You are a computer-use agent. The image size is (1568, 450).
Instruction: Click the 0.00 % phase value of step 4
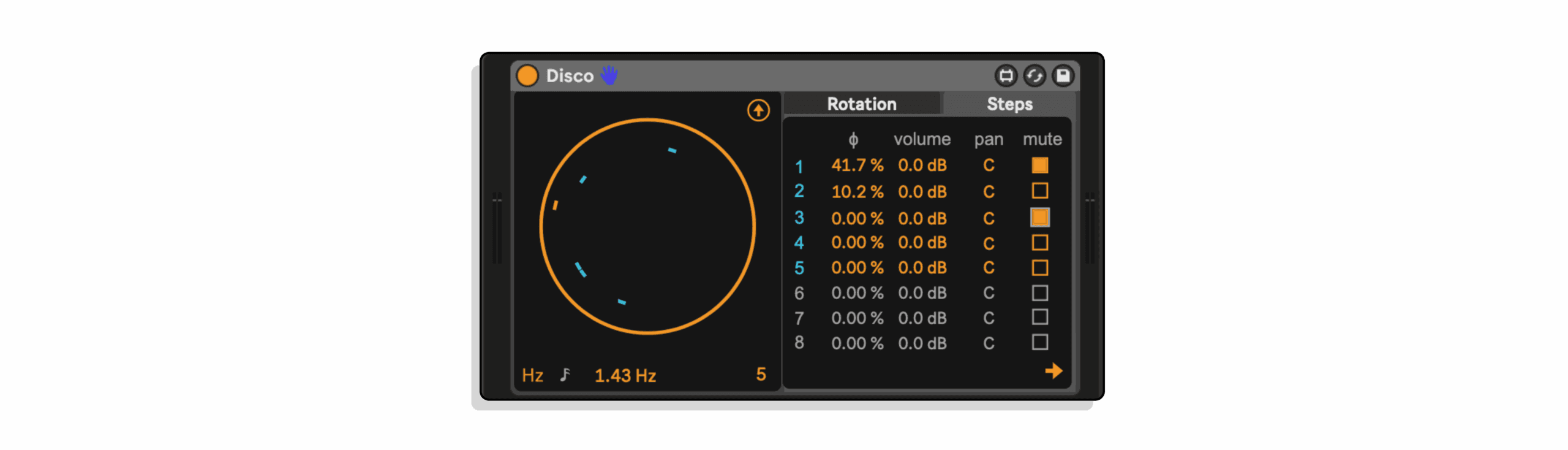coord(857,242)
